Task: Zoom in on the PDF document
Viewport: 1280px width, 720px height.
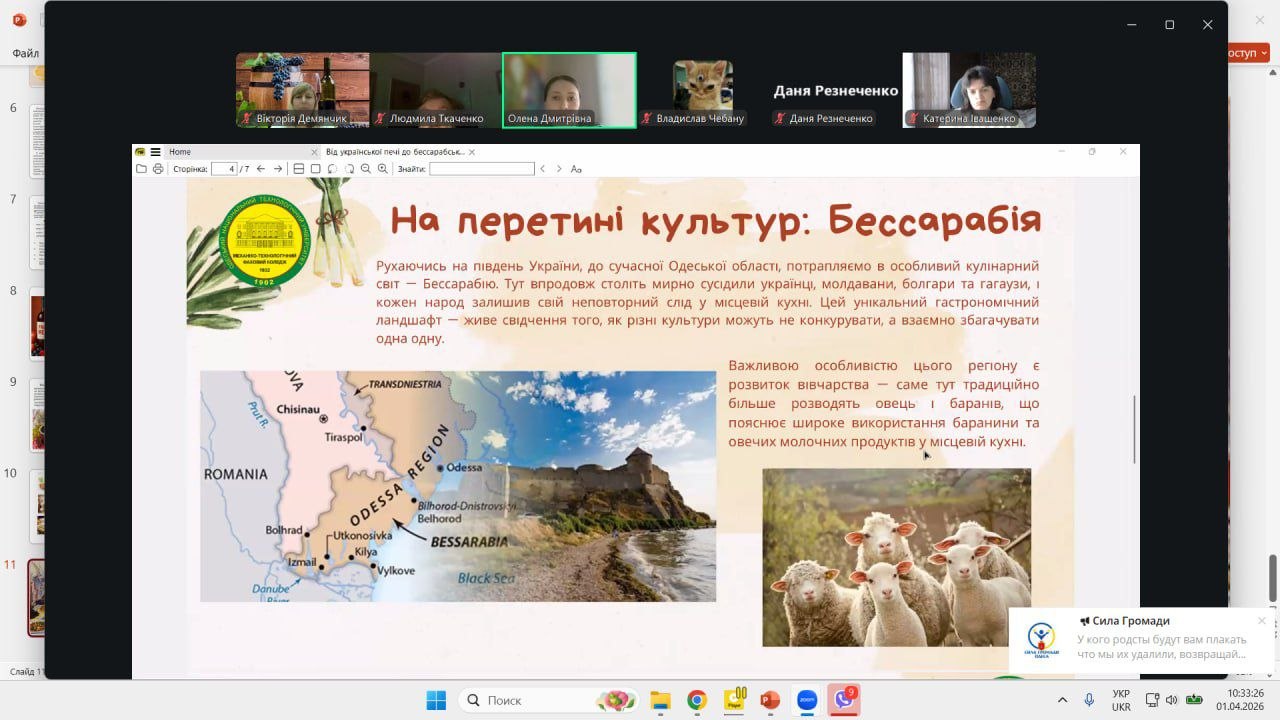Action: point(382,169)
